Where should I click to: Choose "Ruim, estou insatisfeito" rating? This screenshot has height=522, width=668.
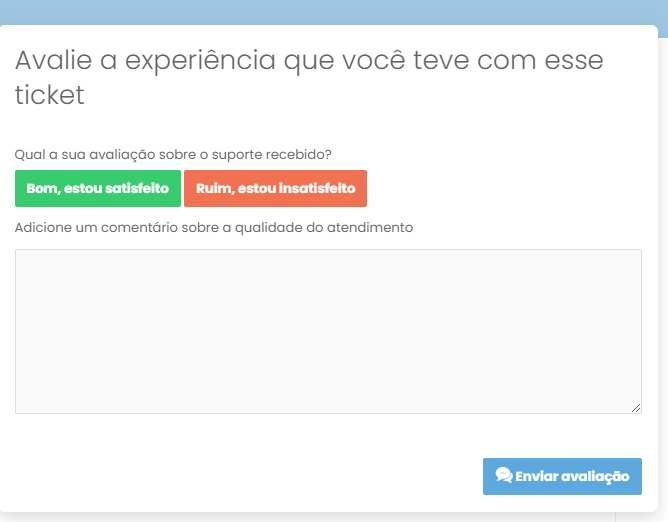click(x=275, y=188)
